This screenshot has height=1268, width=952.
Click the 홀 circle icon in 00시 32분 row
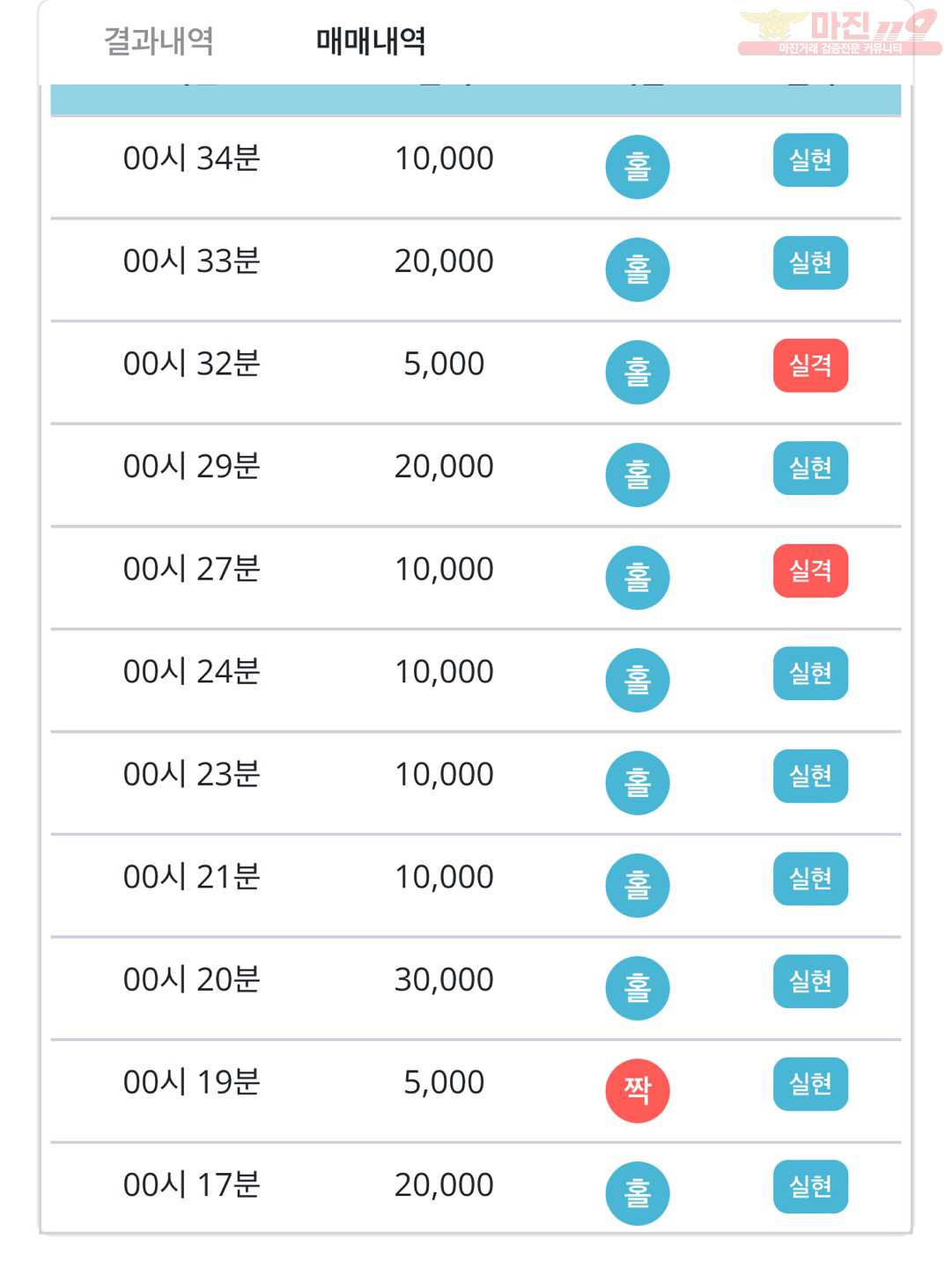[638, 372]
